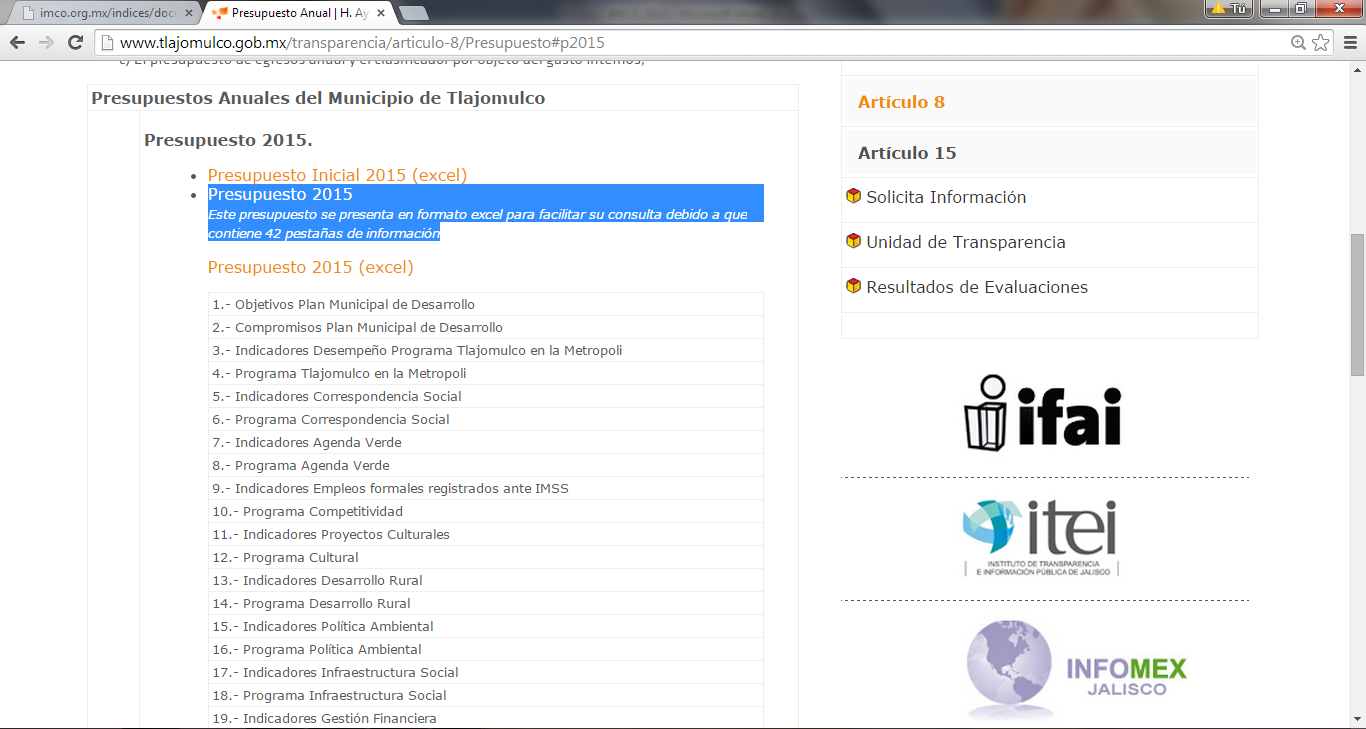Select row 18.- Programa Infraestructura Social

click(x=486, y=695)
